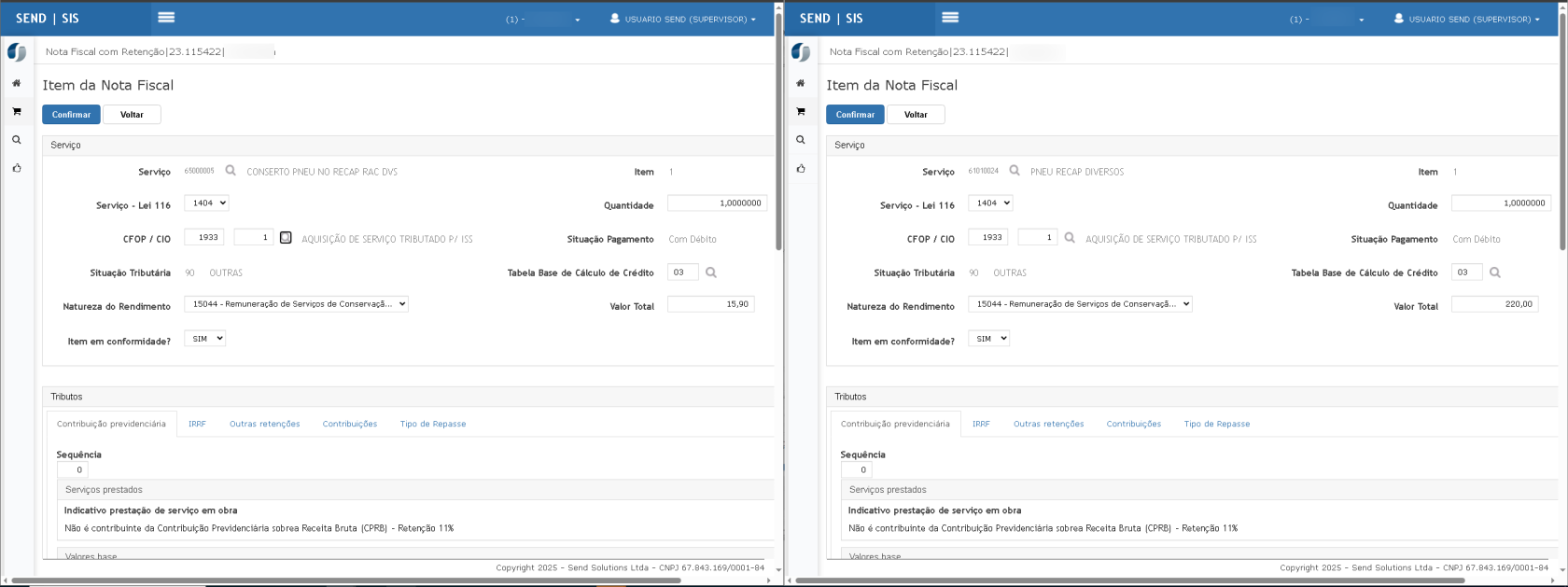
Task: Click CFOP lookup magnifier in right window
Action: [x=1070, y=238]
